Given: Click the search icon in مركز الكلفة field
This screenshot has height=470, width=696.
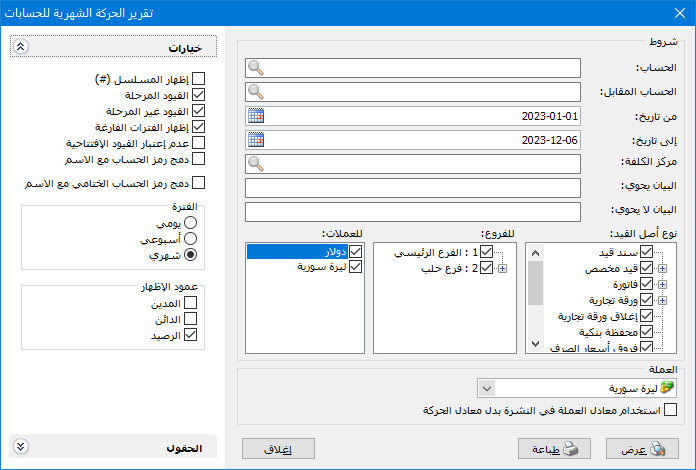Looking at the screenshot, I should click(x=256, y=164).
